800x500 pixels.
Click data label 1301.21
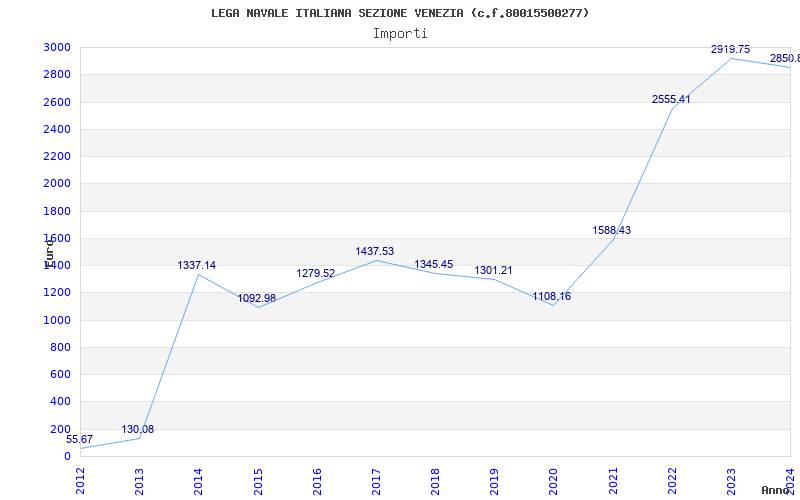493,270
